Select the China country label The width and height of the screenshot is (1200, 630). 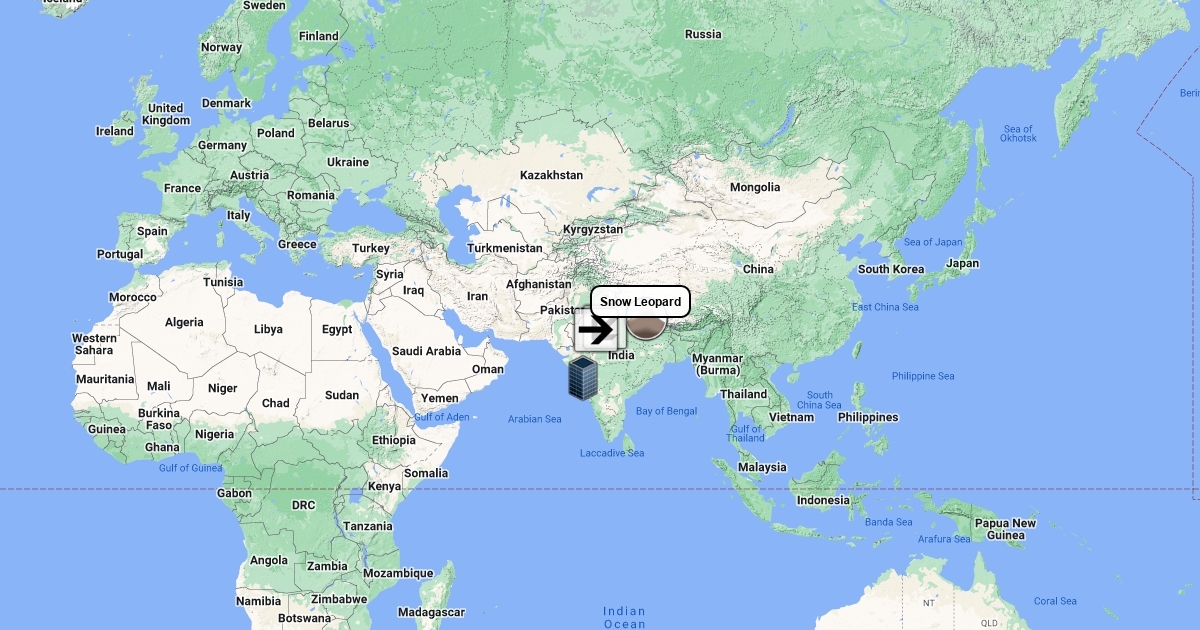tap(758, 269)
